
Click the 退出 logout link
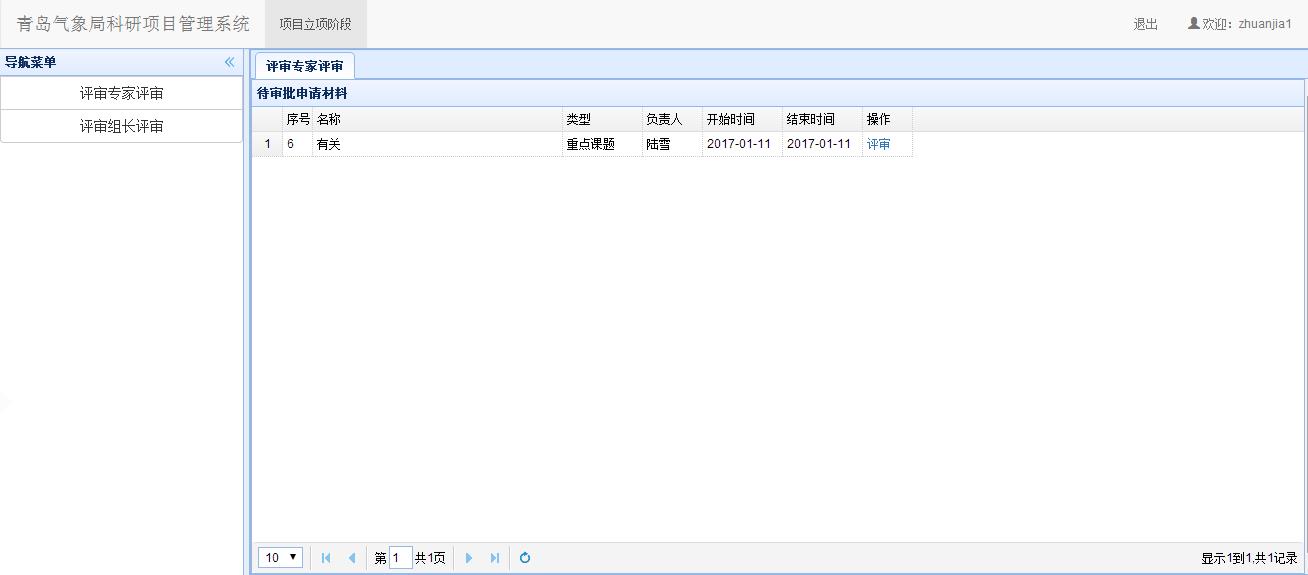[x=1146, y=24]
